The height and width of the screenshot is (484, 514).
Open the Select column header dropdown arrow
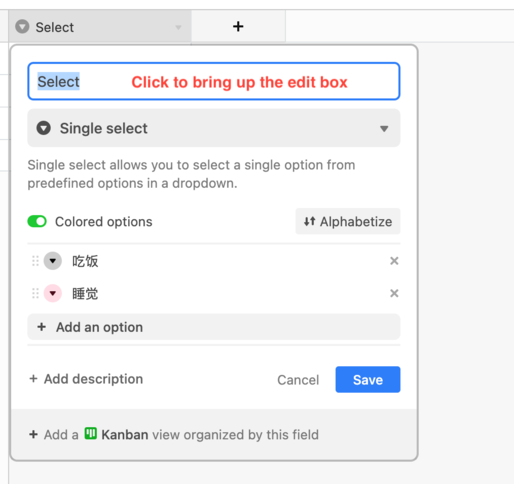178,27
